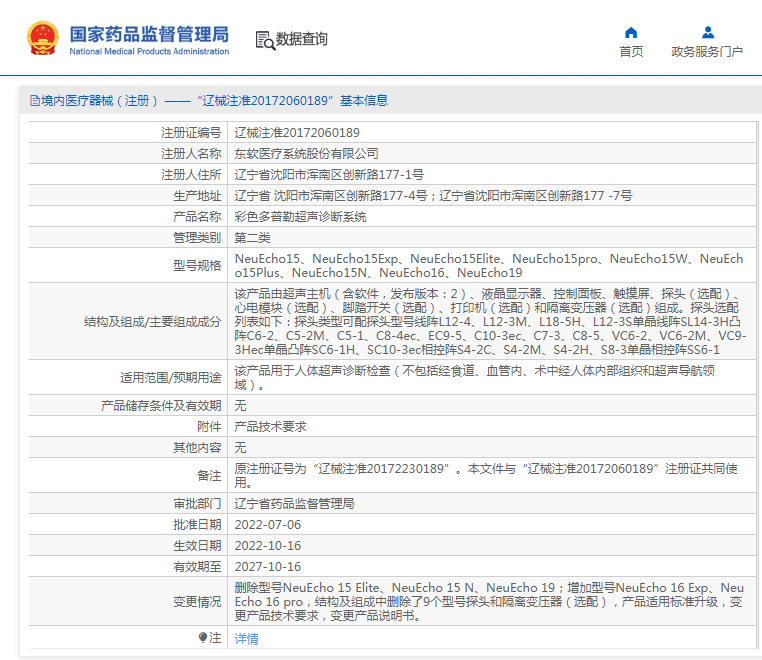Select 适用范围/预期用途 label
The width and height of the screenshot is (762, 660).
171,378
